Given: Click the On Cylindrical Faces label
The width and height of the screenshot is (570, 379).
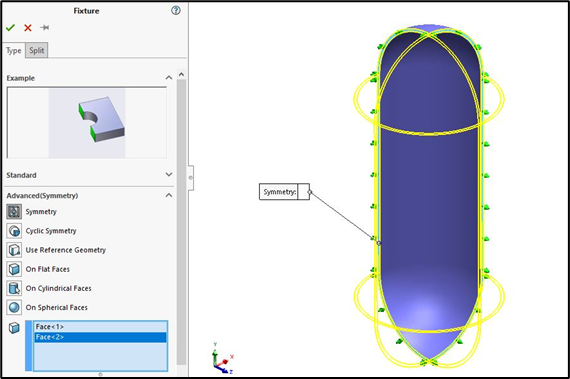Looking at the screenshot, I should point(58,289).
